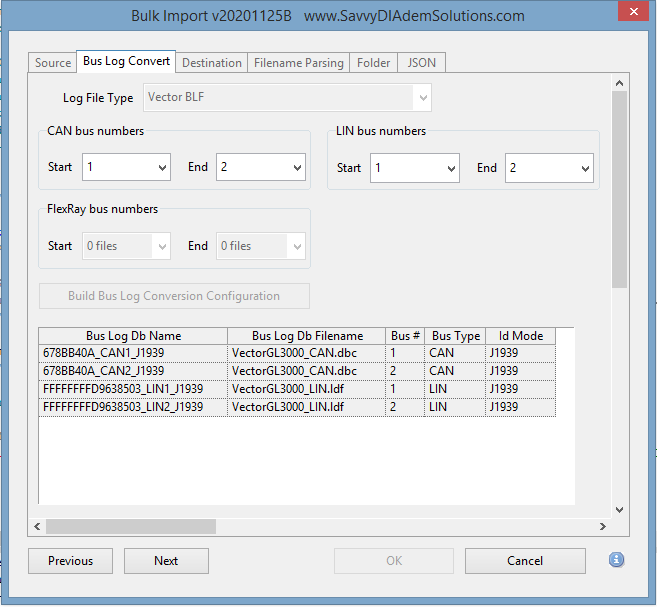
Task: Switch to the Source tab
Action: (x=53, y=63)
